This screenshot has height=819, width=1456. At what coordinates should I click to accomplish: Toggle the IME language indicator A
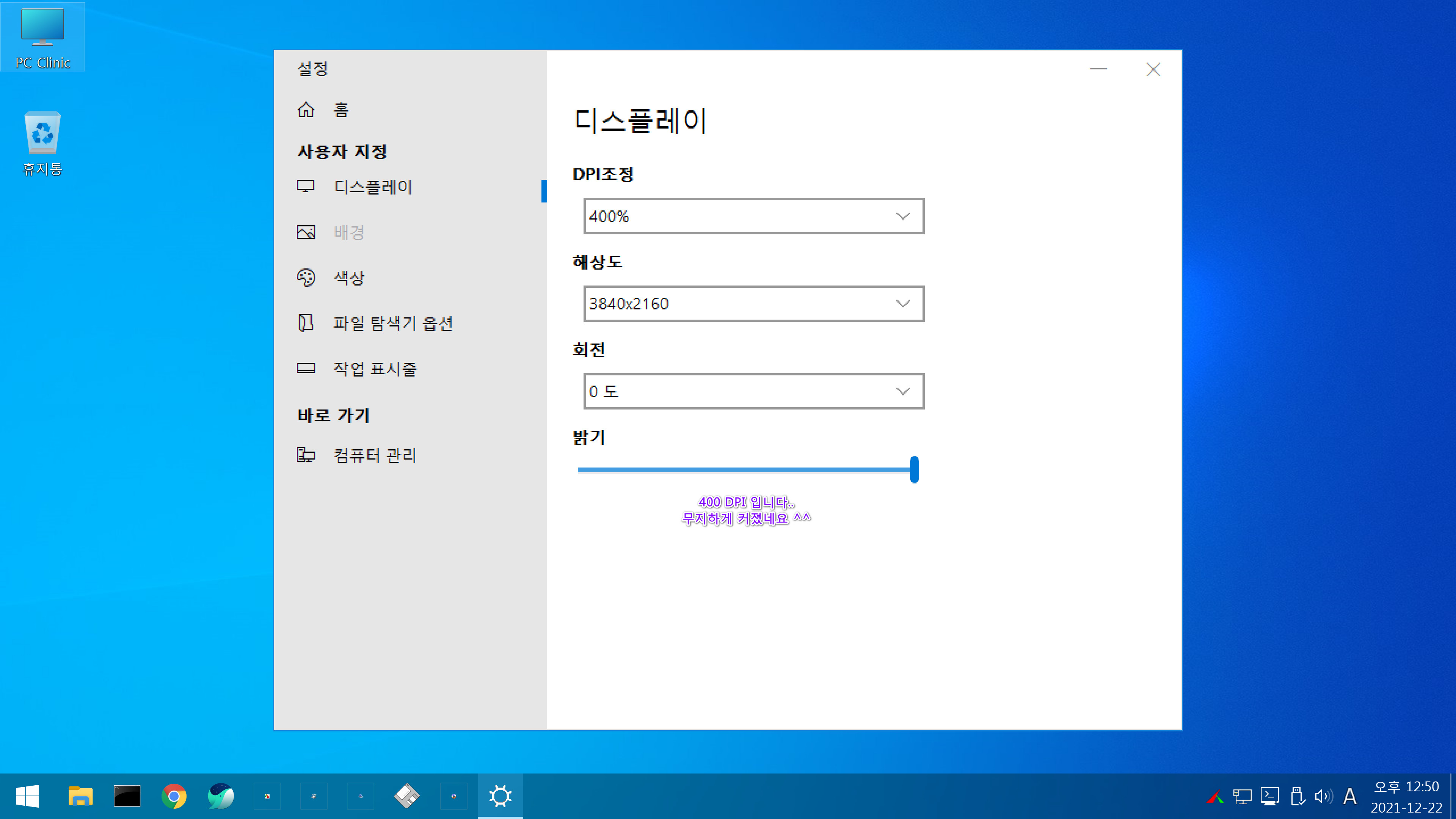tap(1350, 796)
